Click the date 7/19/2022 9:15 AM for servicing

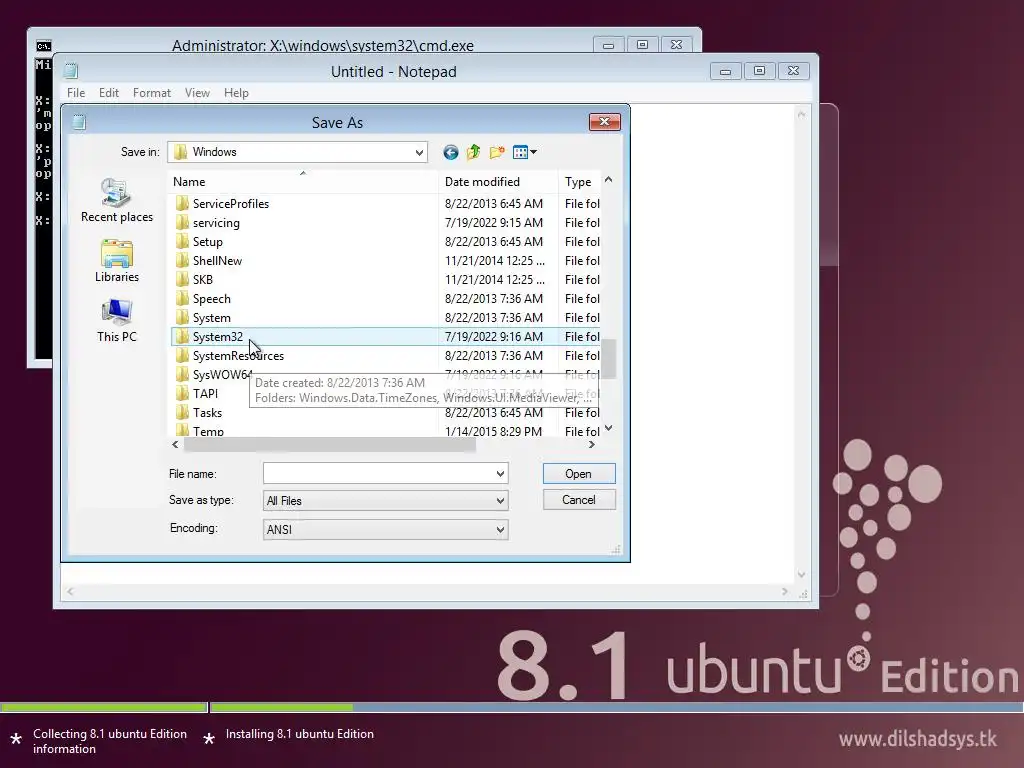click(x=494, y=223)
